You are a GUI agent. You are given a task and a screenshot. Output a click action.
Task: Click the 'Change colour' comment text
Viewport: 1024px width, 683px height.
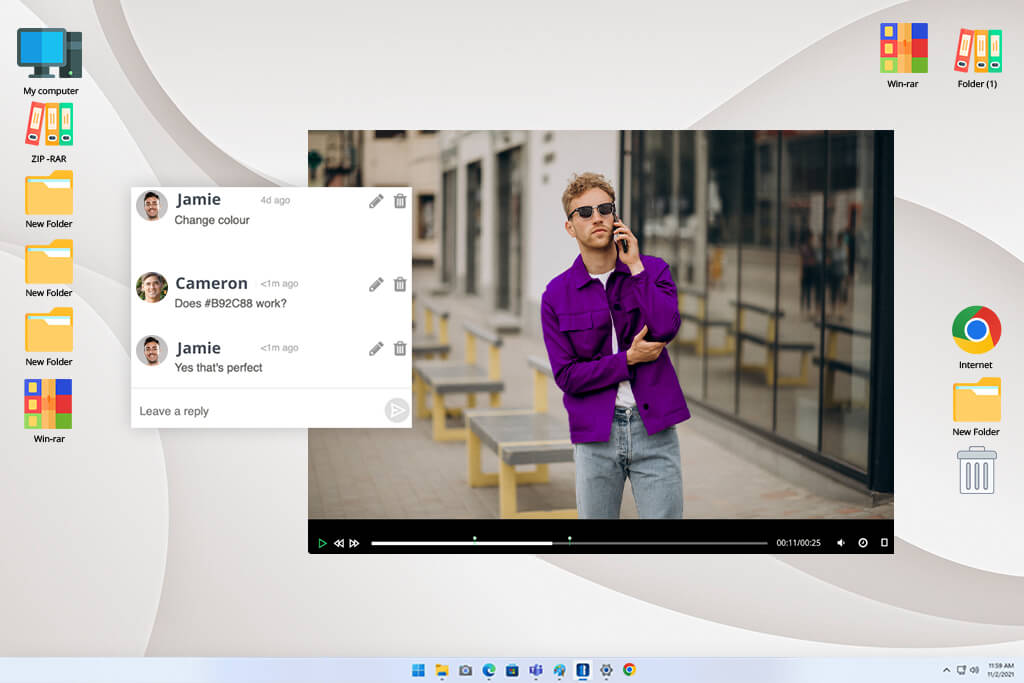212,220
